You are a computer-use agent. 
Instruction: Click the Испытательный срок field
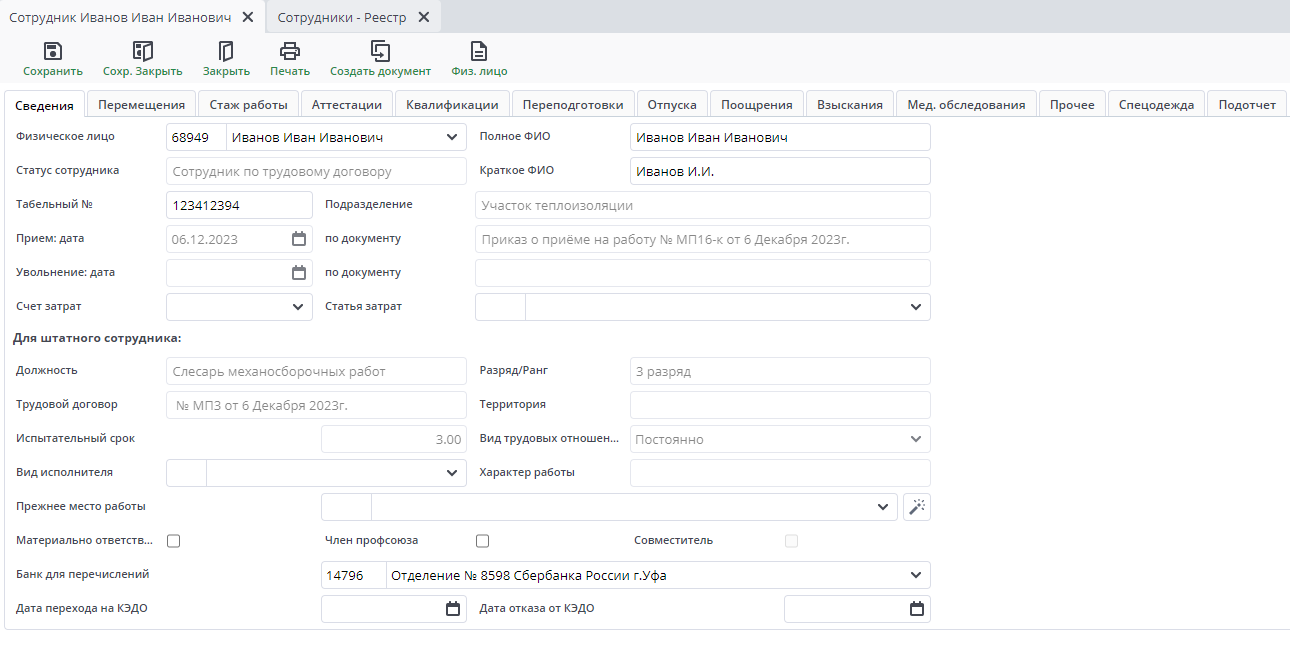coord(394,439)
